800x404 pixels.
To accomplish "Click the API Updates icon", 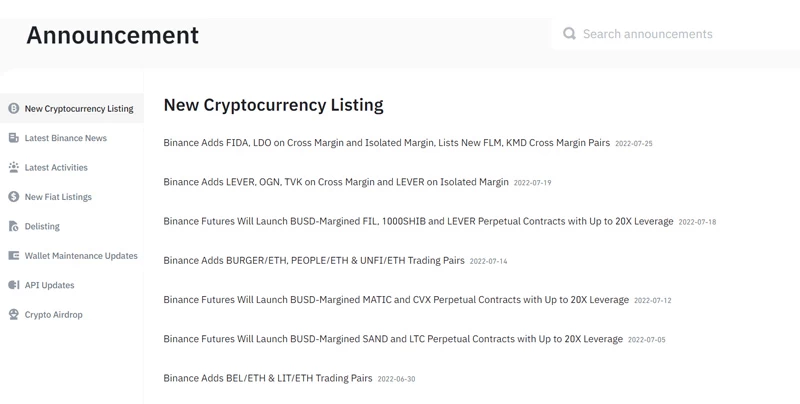I will 14,285.
